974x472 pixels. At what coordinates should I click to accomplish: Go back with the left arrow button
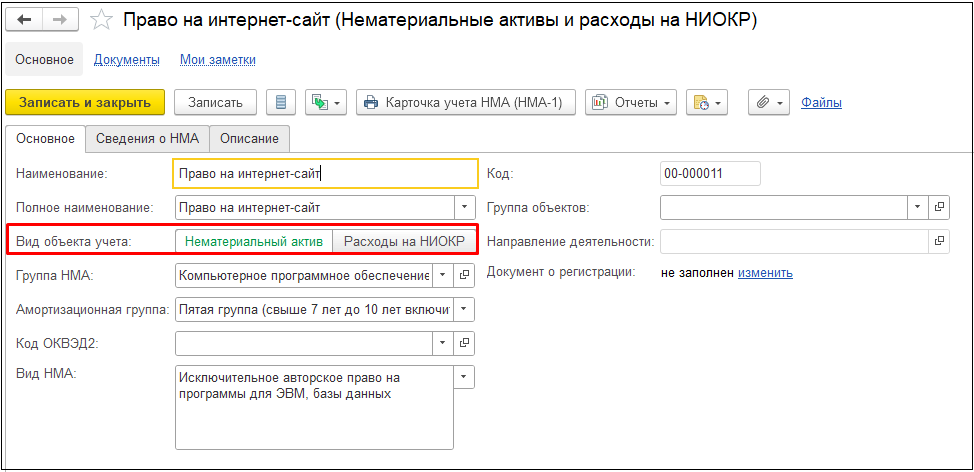(24, 20)
